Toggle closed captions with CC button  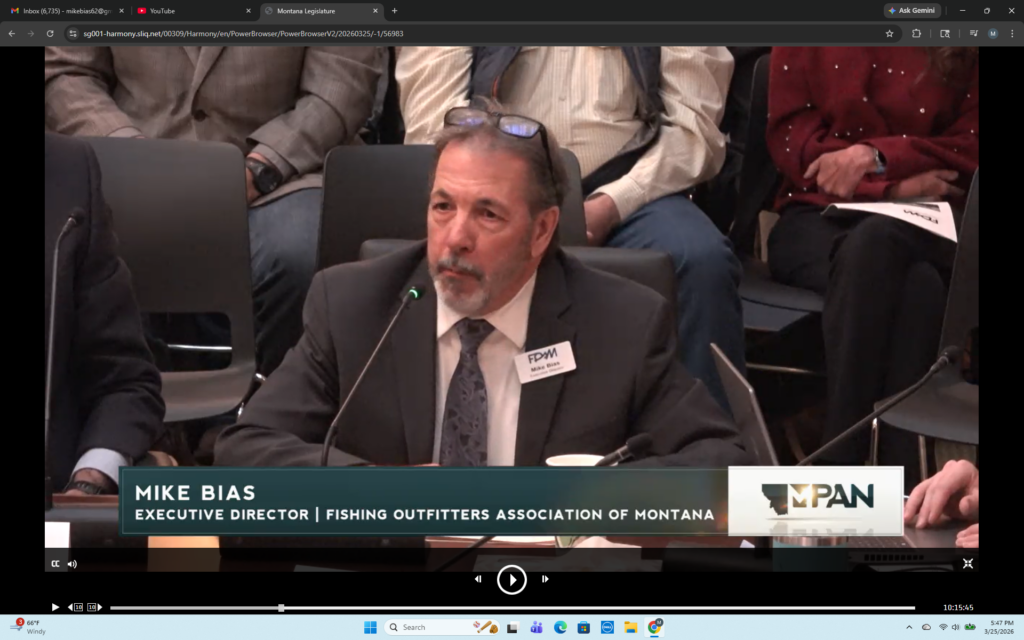tap(56, 564)
